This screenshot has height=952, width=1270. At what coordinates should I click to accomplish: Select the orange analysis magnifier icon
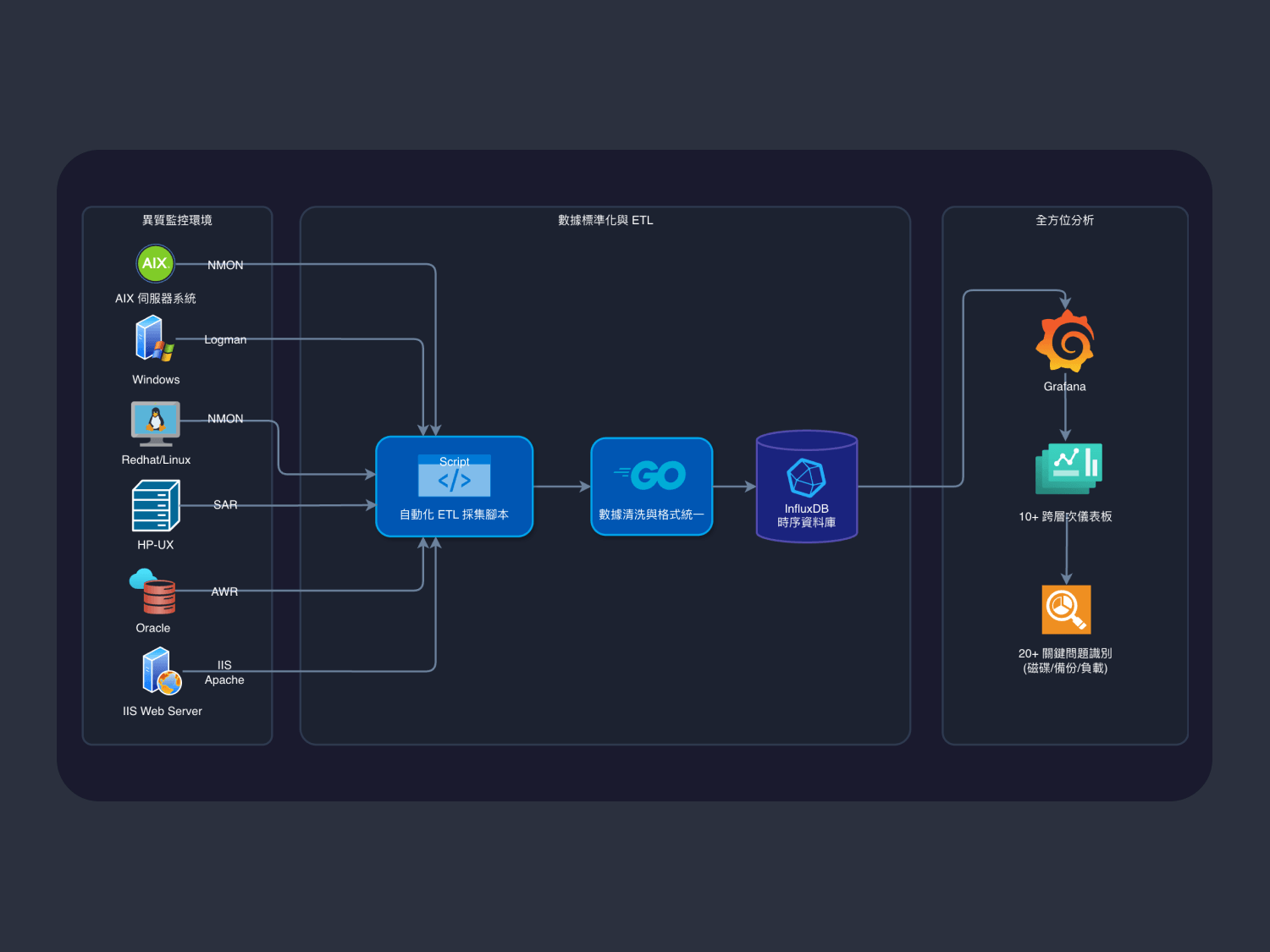[x=1066, y=609]
